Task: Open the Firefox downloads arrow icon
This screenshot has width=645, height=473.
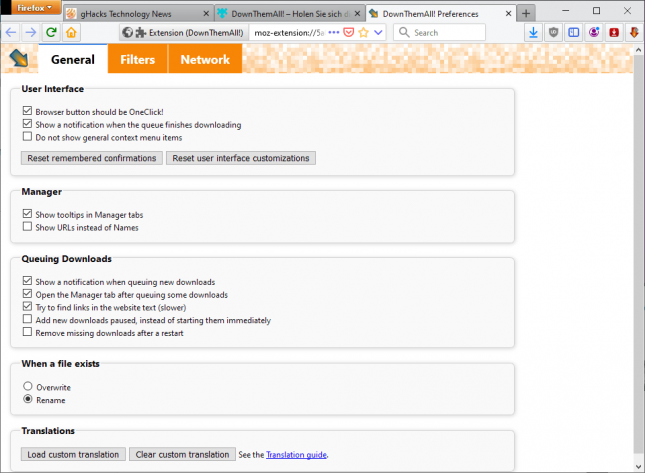Action: (x=534, y=32)
